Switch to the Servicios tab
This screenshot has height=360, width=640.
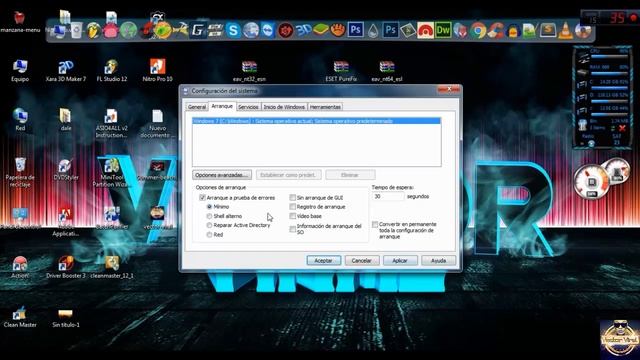[x=248, y=107]
